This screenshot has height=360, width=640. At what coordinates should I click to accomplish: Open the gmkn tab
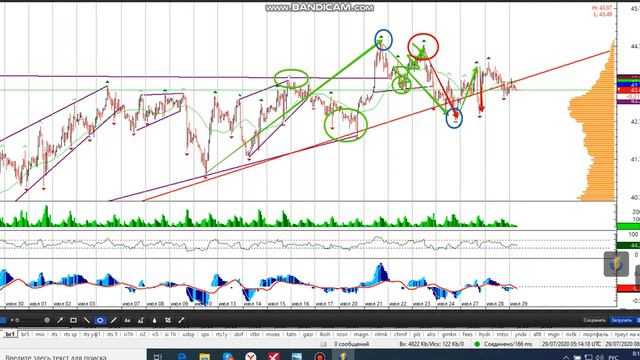pos(449,334)
